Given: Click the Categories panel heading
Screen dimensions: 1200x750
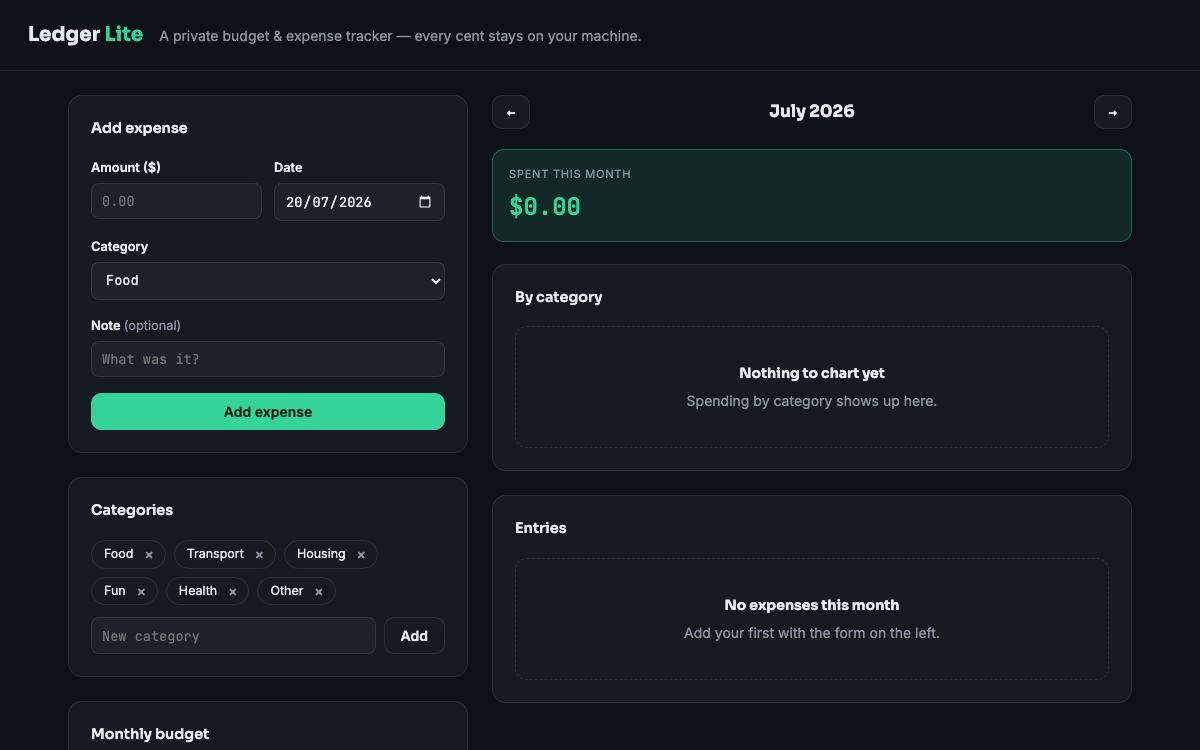Looking at the screenshot, I should coord(132,510).
